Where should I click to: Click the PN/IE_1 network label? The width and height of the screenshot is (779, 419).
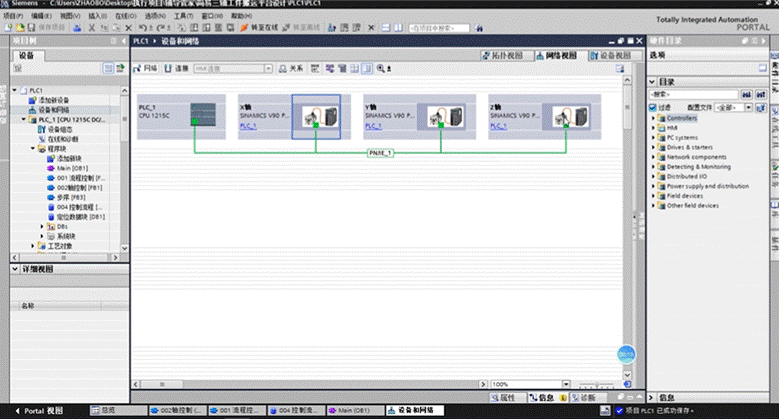click(x=381, y=153)
